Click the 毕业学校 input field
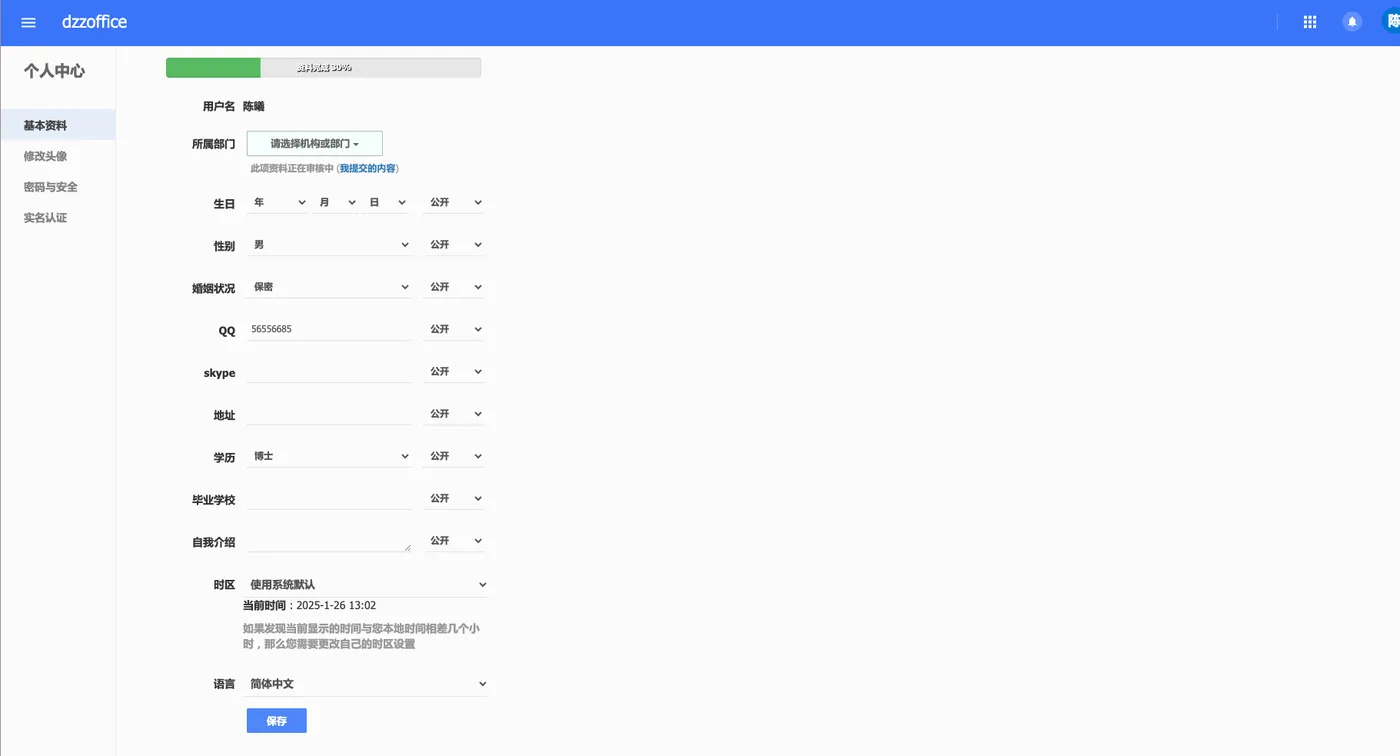 coord(330,499)
